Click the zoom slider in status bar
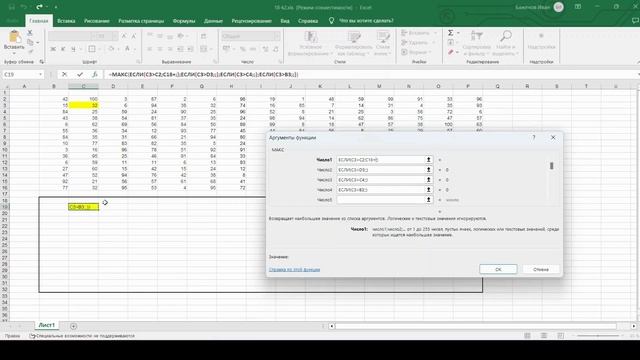The image size is (640, 360). [598, 336]
